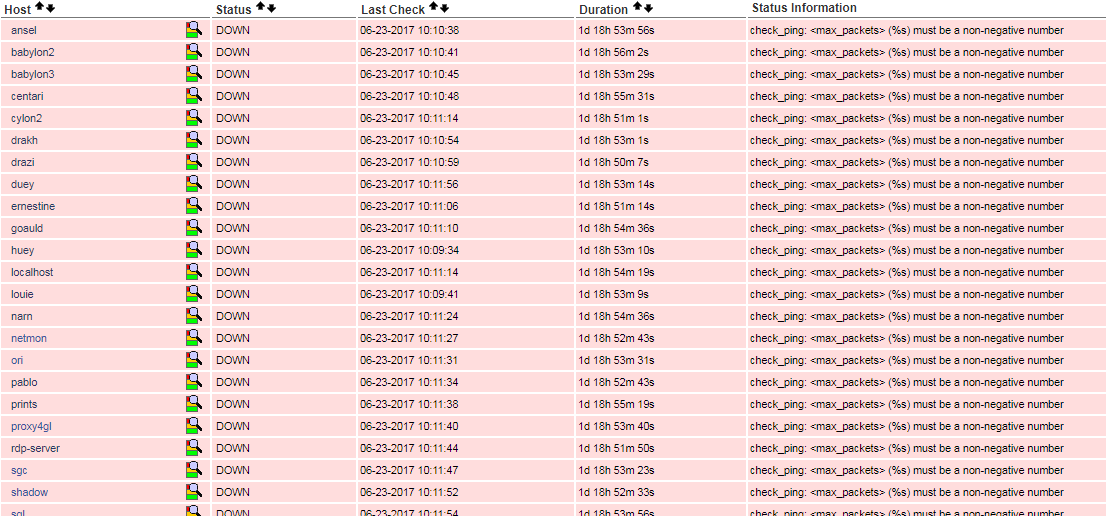The height and width of the screenshot is (516, 1106).
Task: View the service details icon for shadow
Action: point(193,492)
